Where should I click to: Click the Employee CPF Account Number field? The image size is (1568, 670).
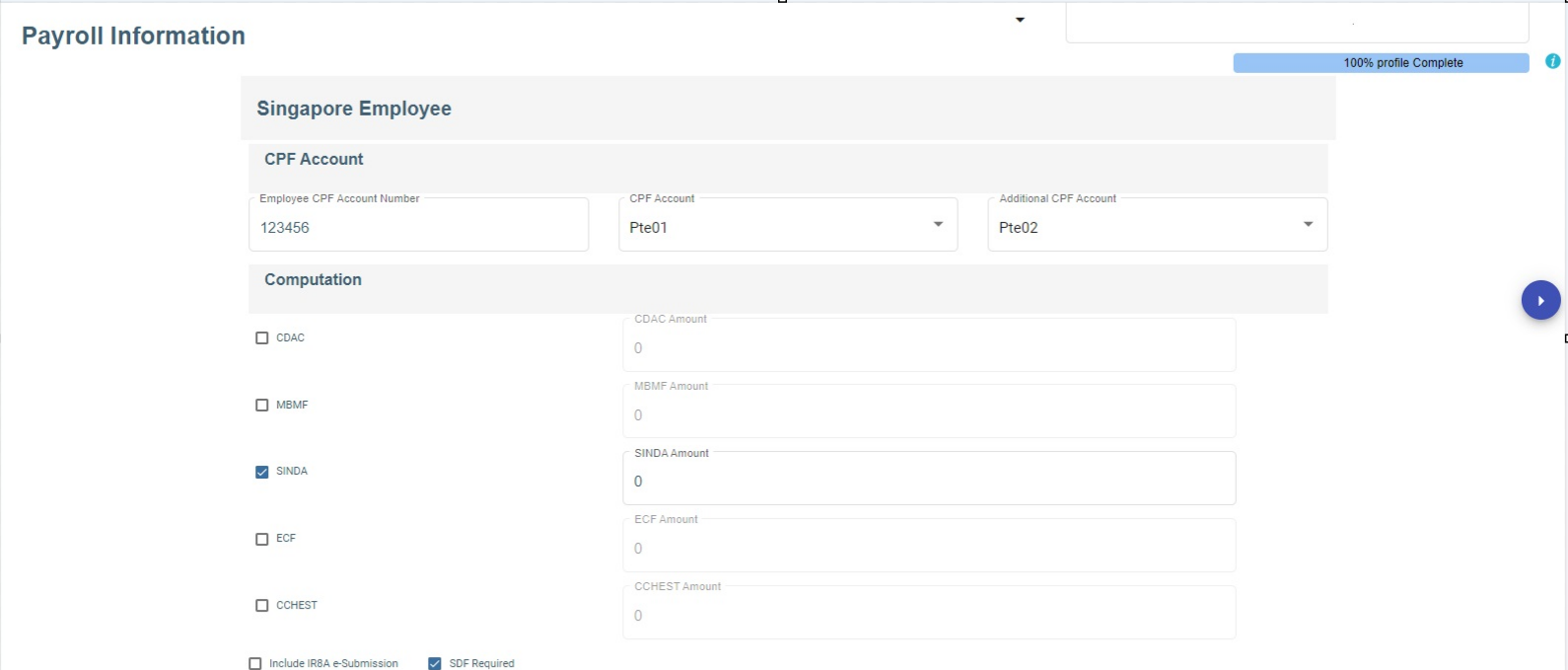pyautogui.click(x=418, y=227)
